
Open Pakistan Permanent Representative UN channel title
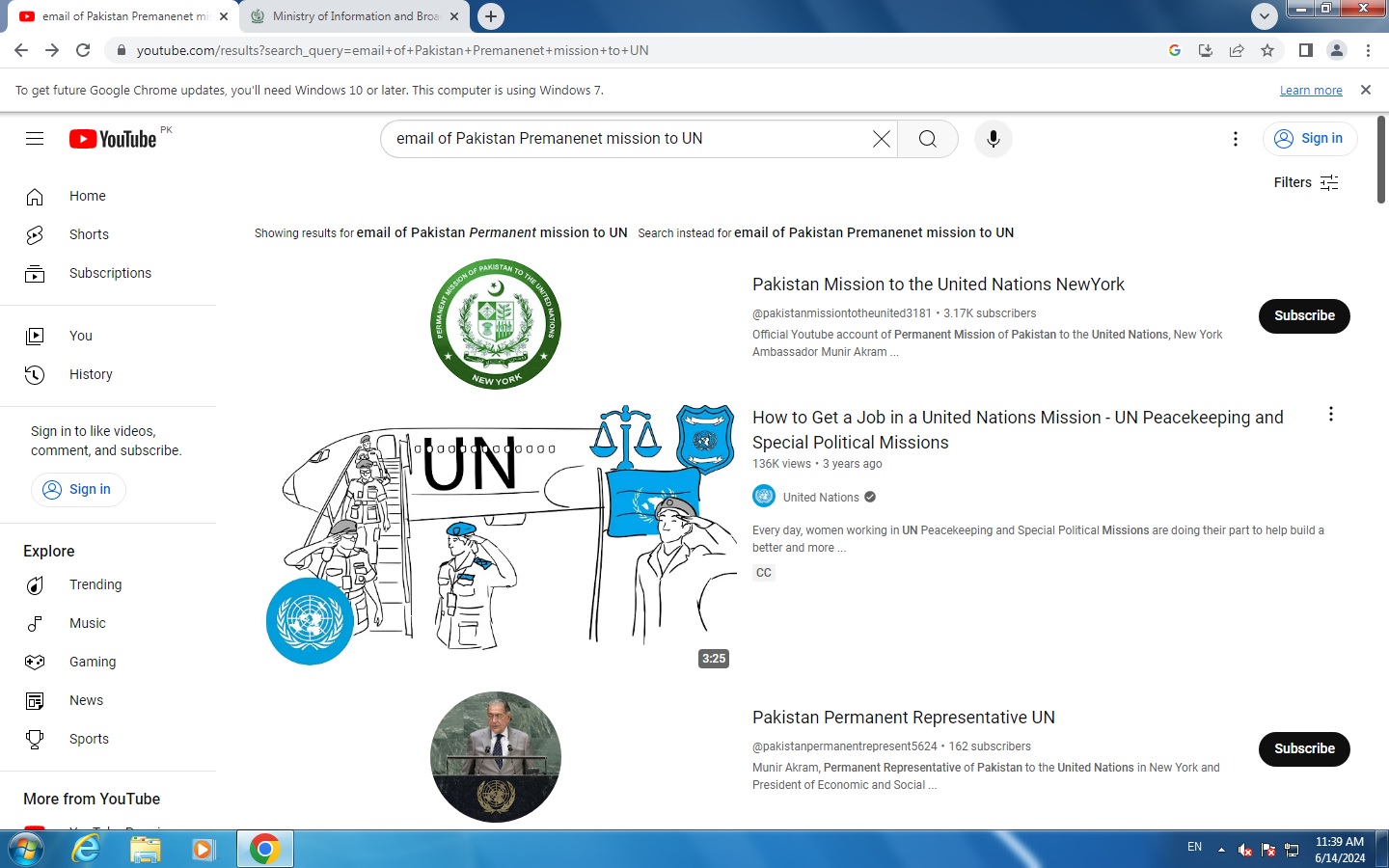pyautogui.click(x=904, y=718)
